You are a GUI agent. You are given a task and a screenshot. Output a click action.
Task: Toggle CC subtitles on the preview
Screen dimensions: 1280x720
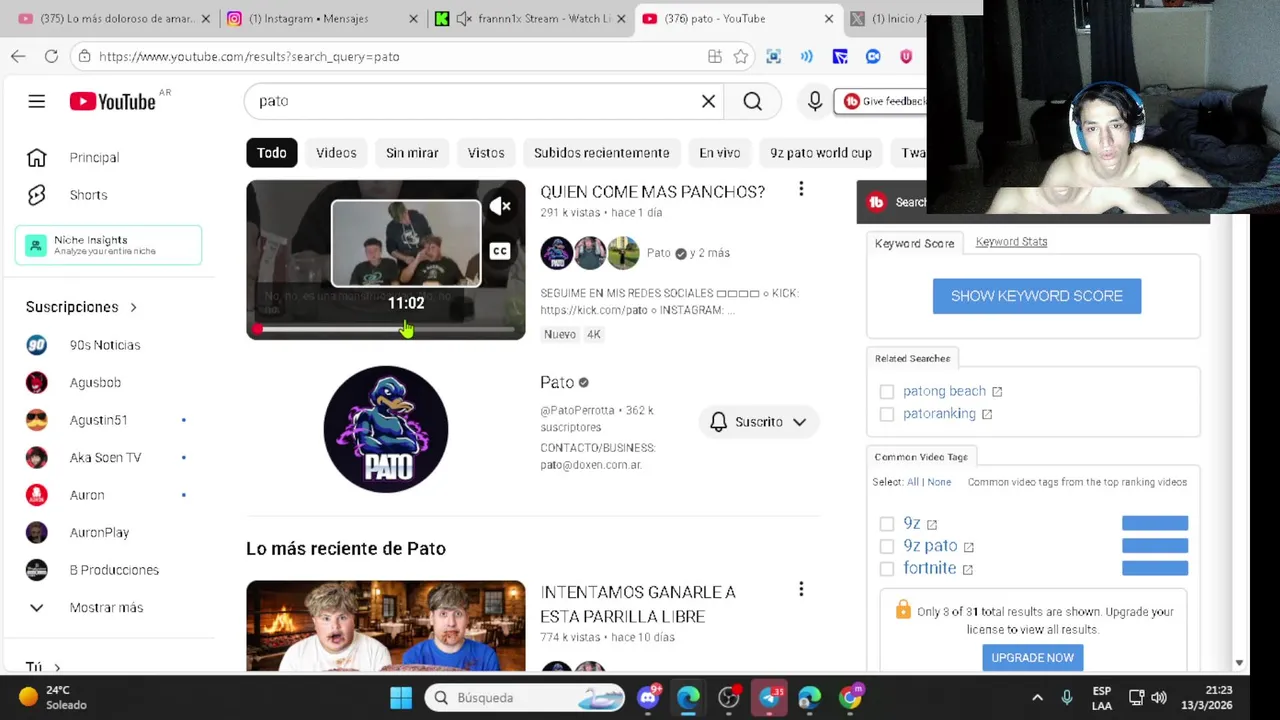pyautogui.click(x=500, y=251)
